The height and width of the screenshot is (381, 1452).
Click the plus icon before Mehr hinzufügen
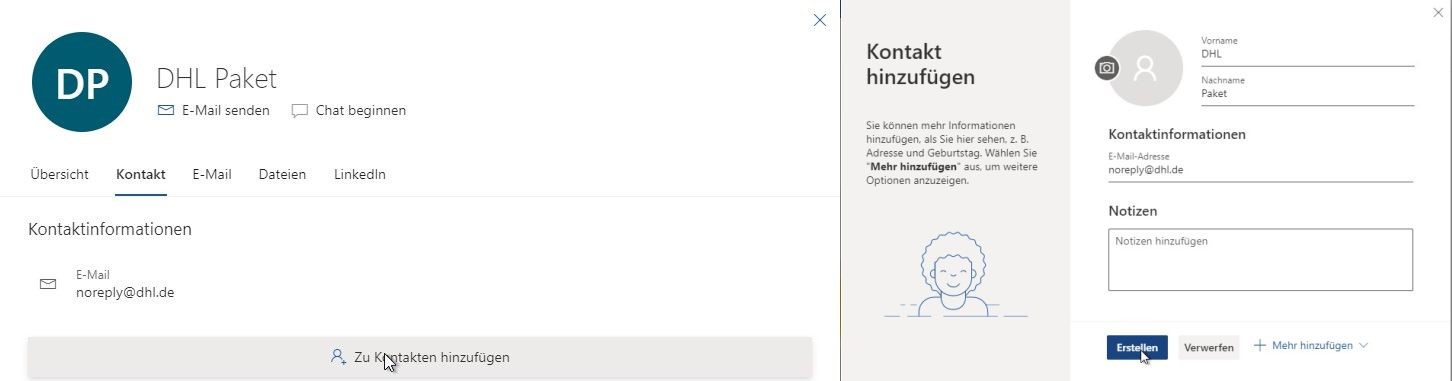point(1259,345)
